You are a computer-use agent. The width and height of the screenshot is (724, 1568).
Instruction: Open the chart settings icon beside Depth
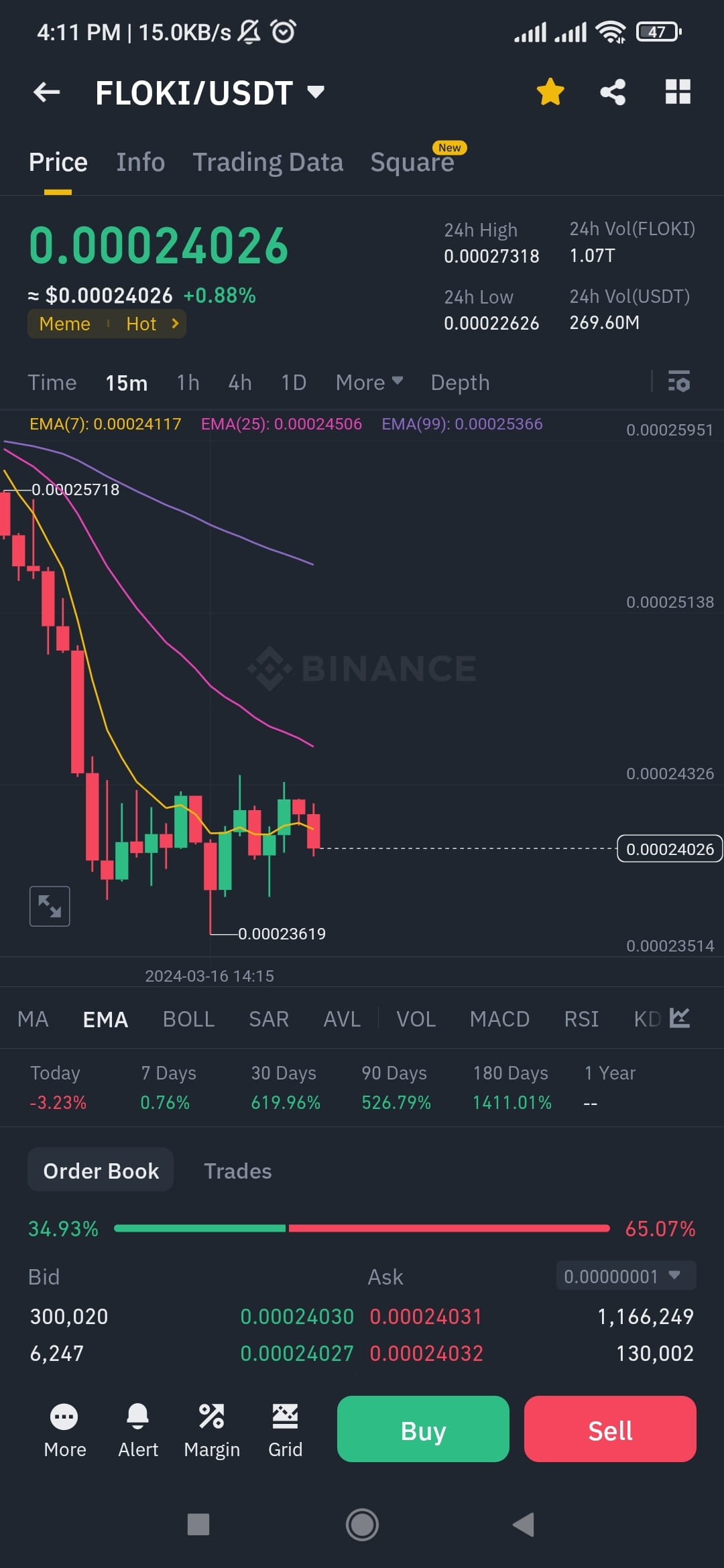click(x=679, y=382)
